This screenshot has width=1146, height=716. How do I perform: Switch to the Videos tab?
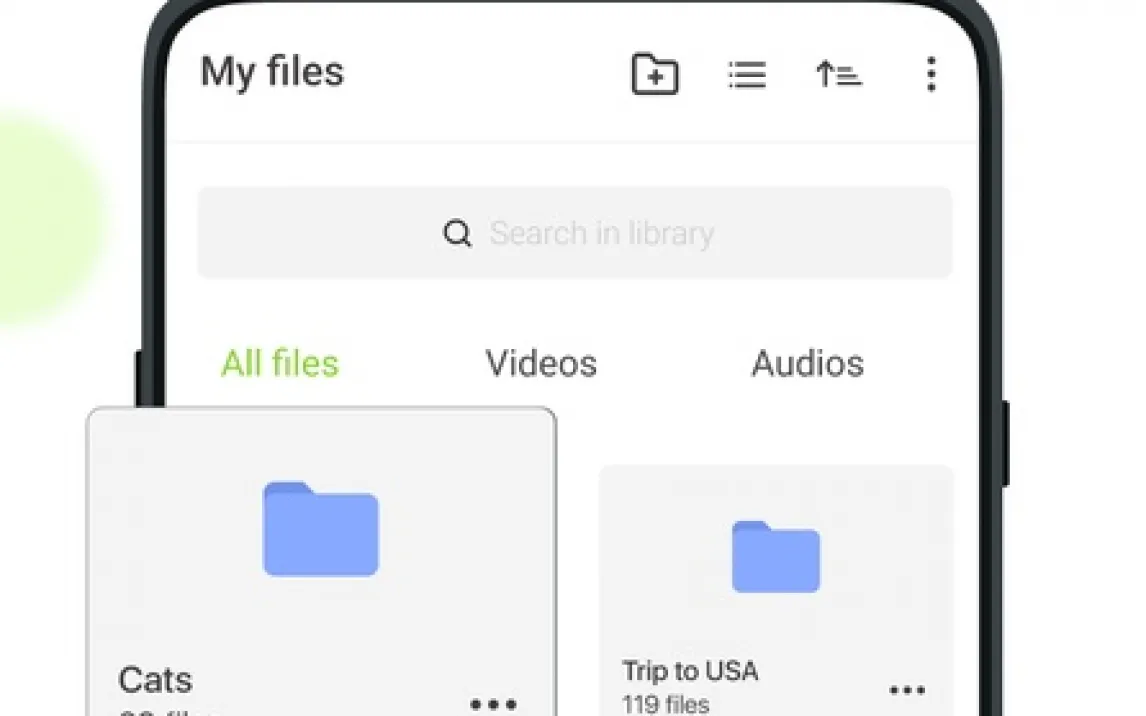point(541,363)
